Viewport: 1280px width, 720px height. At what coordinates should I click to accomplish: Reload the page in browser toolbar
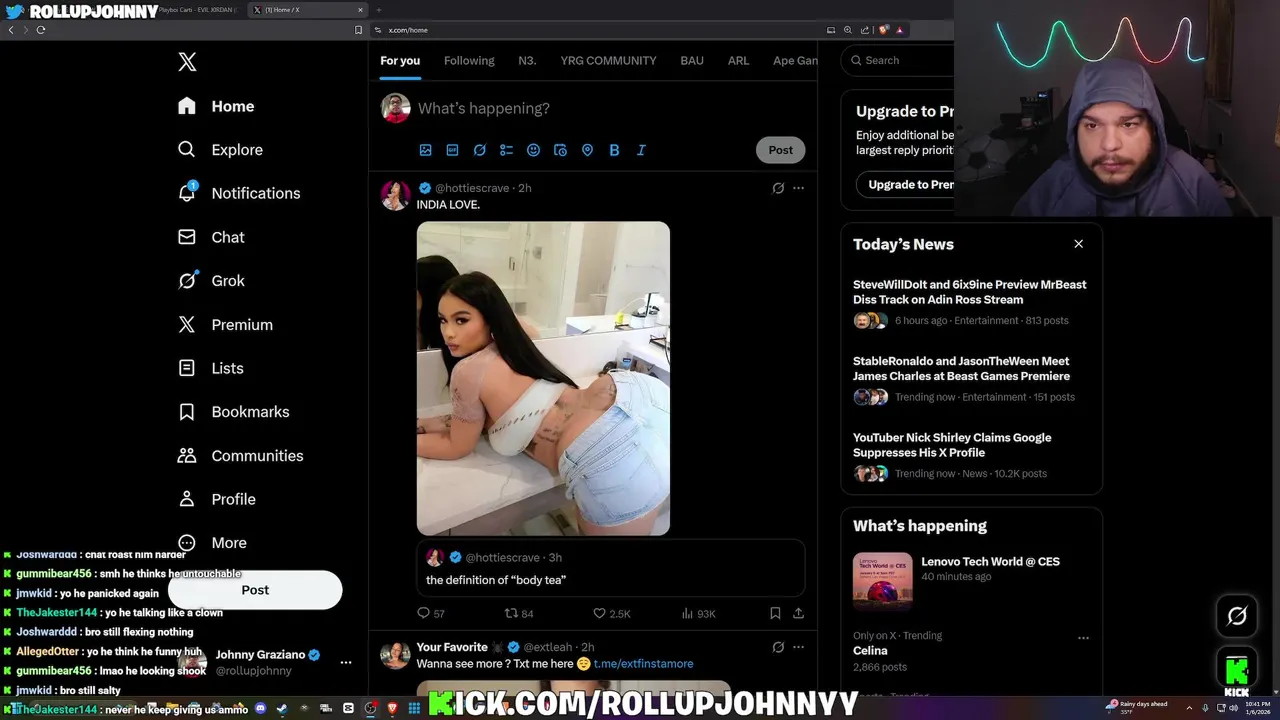[x=41, y=30]
